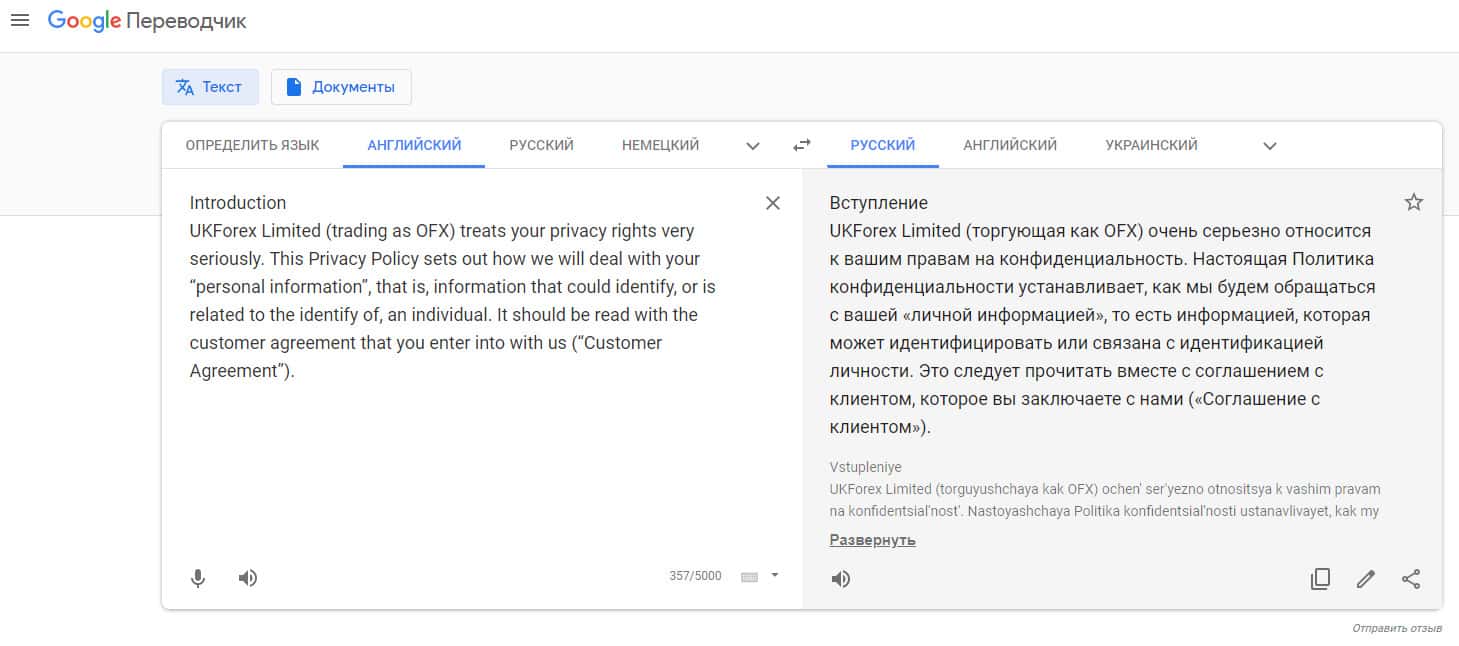Image resolution: width=1459 pixels, height=646 pixels.
Task: Open the main hamburger menu
Action: [x=19, y=21]
